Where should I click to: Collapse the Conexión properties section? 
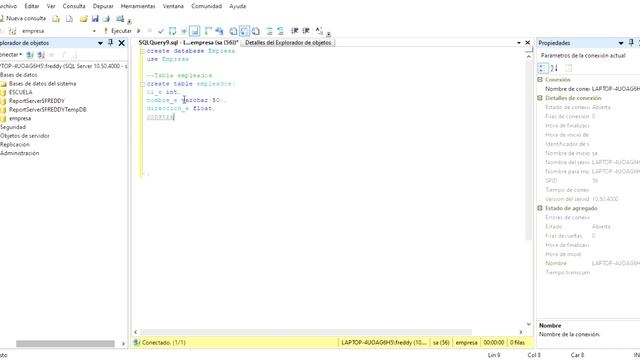[540, 80]
